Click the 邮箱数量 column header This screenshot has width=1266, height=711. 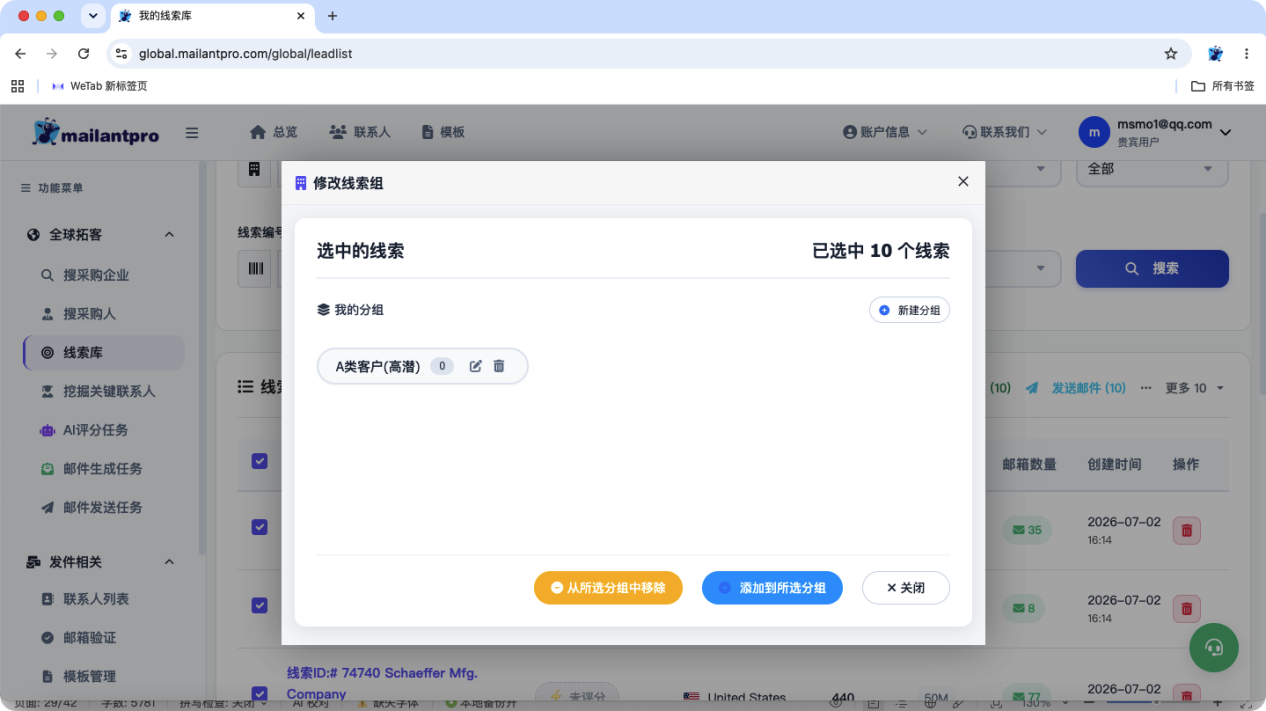pos(1029,464)
